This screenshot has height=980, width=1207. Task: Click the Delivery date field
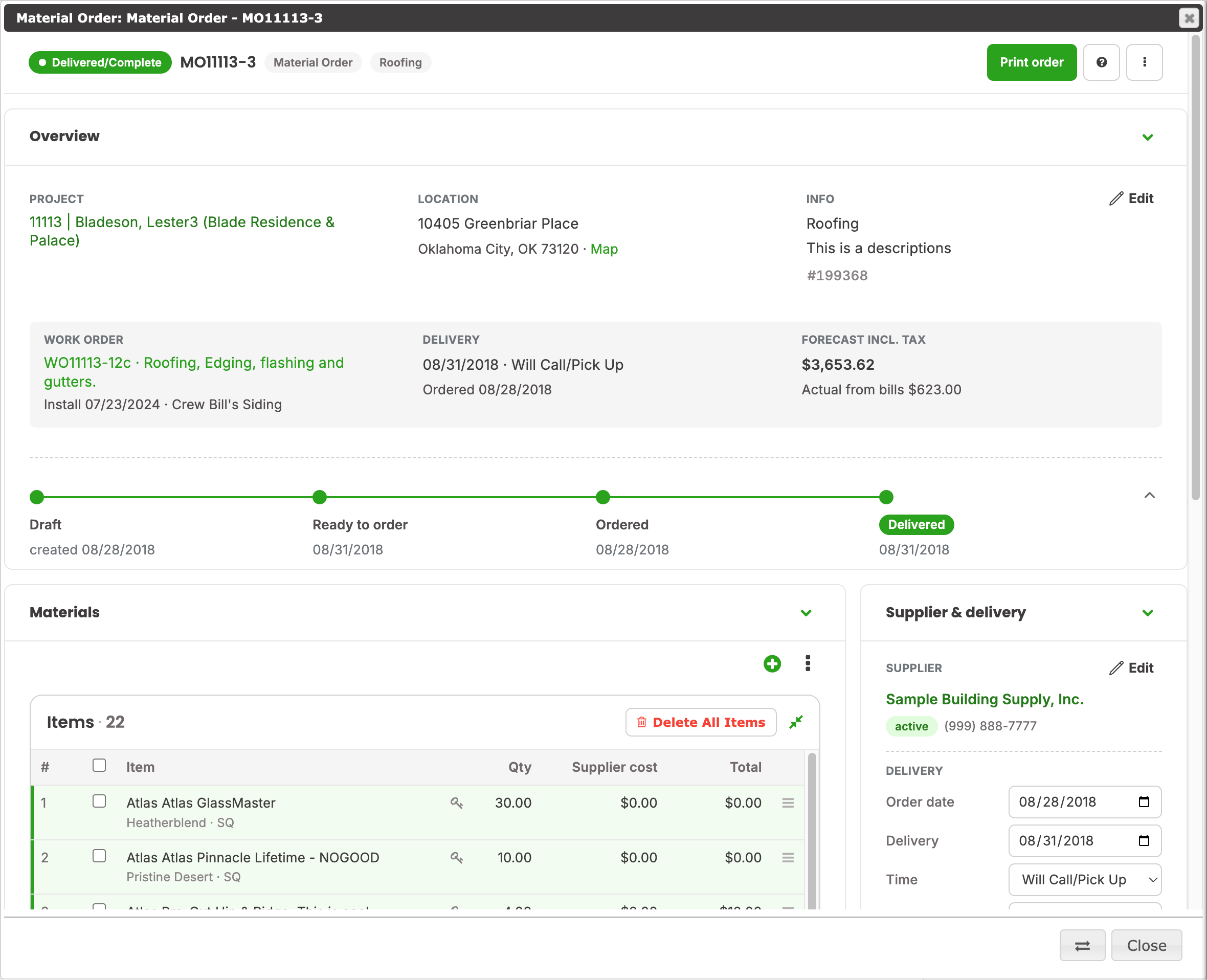[1085, 841]
